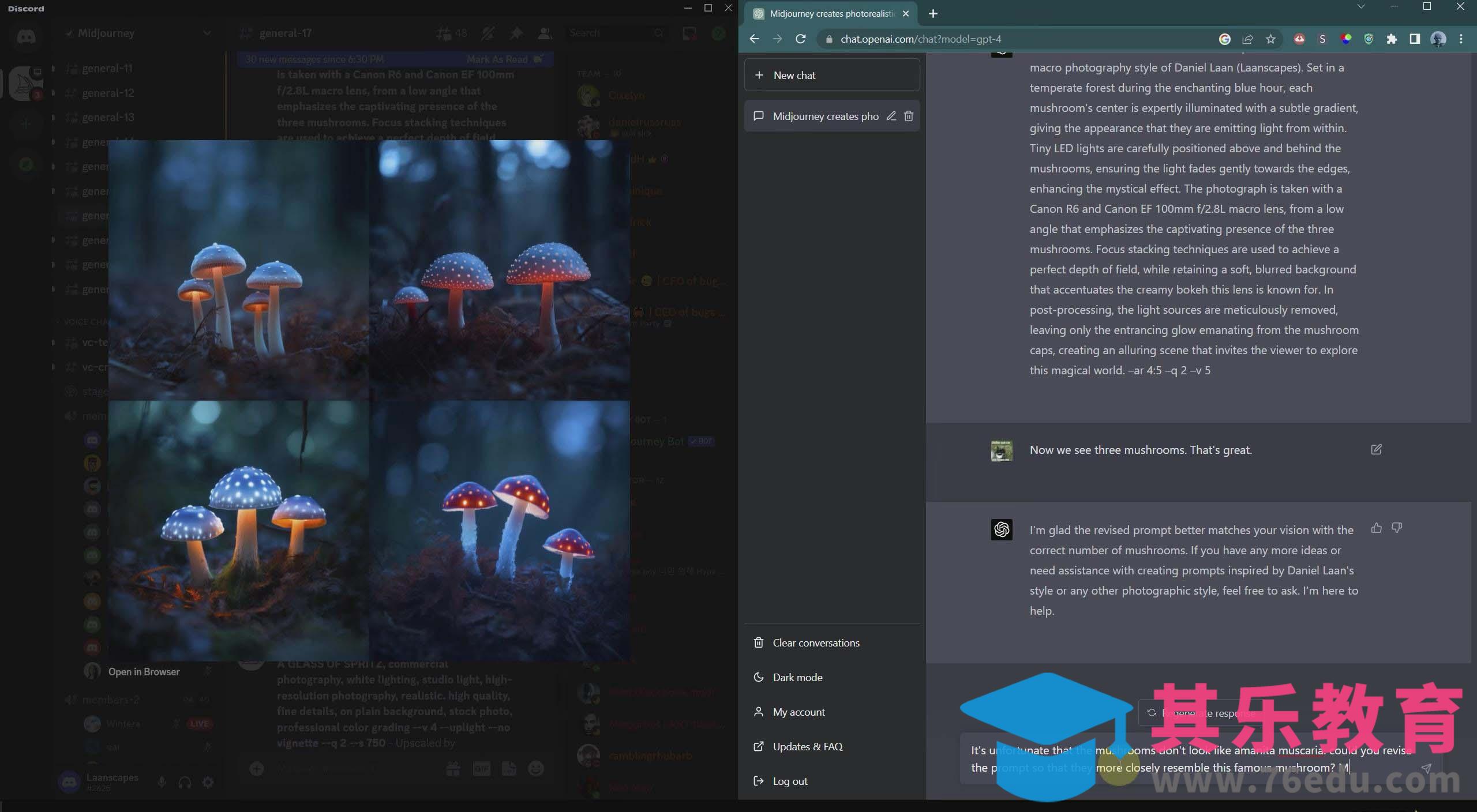Reload the chat.openai.com page
1477x812 pixels.
(x=800, y=39)
